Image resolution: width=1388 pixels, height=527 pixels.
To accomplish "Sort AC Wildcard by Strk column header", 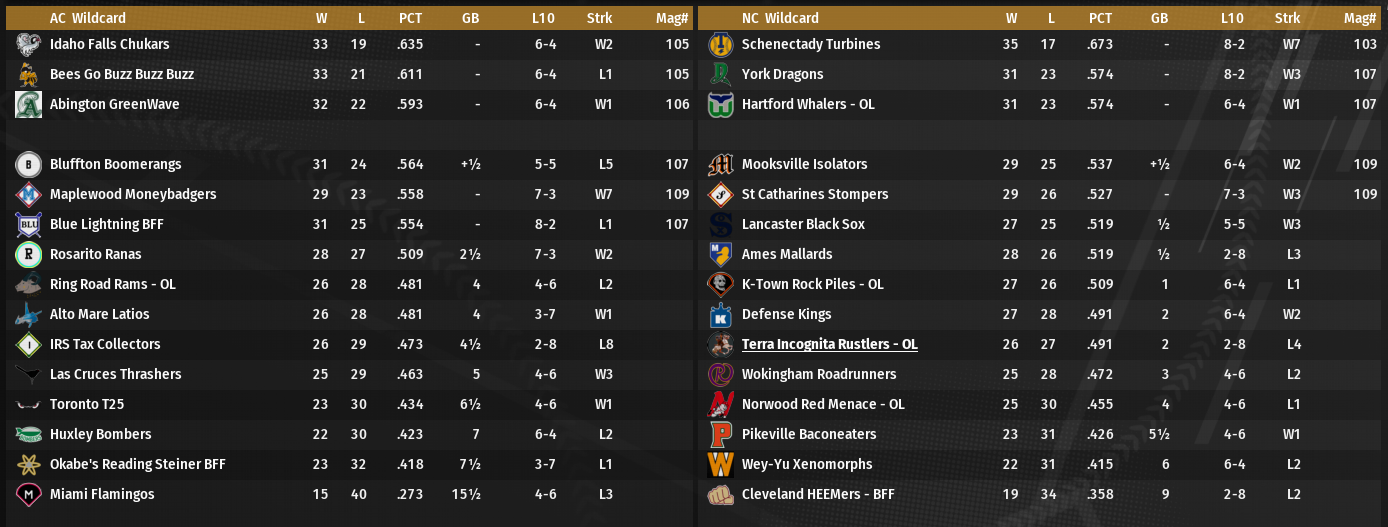I will coord(599,18).
